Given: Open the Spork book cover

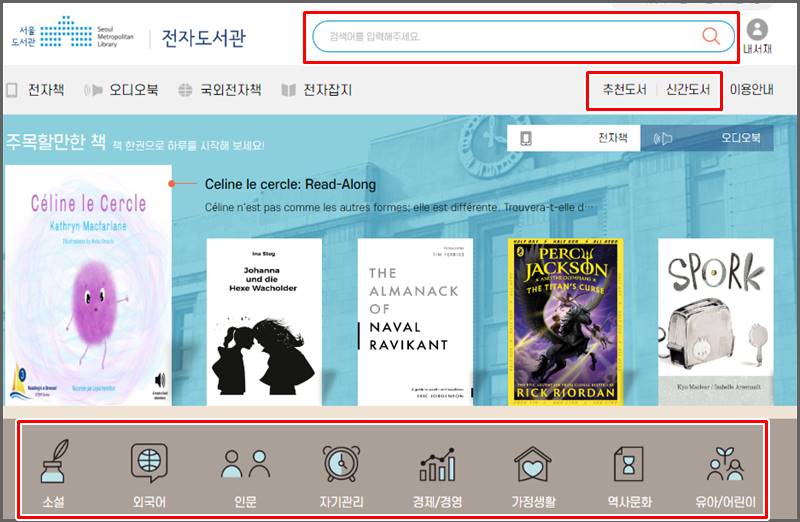Looking at the screenshot, I should click(716, 322).
